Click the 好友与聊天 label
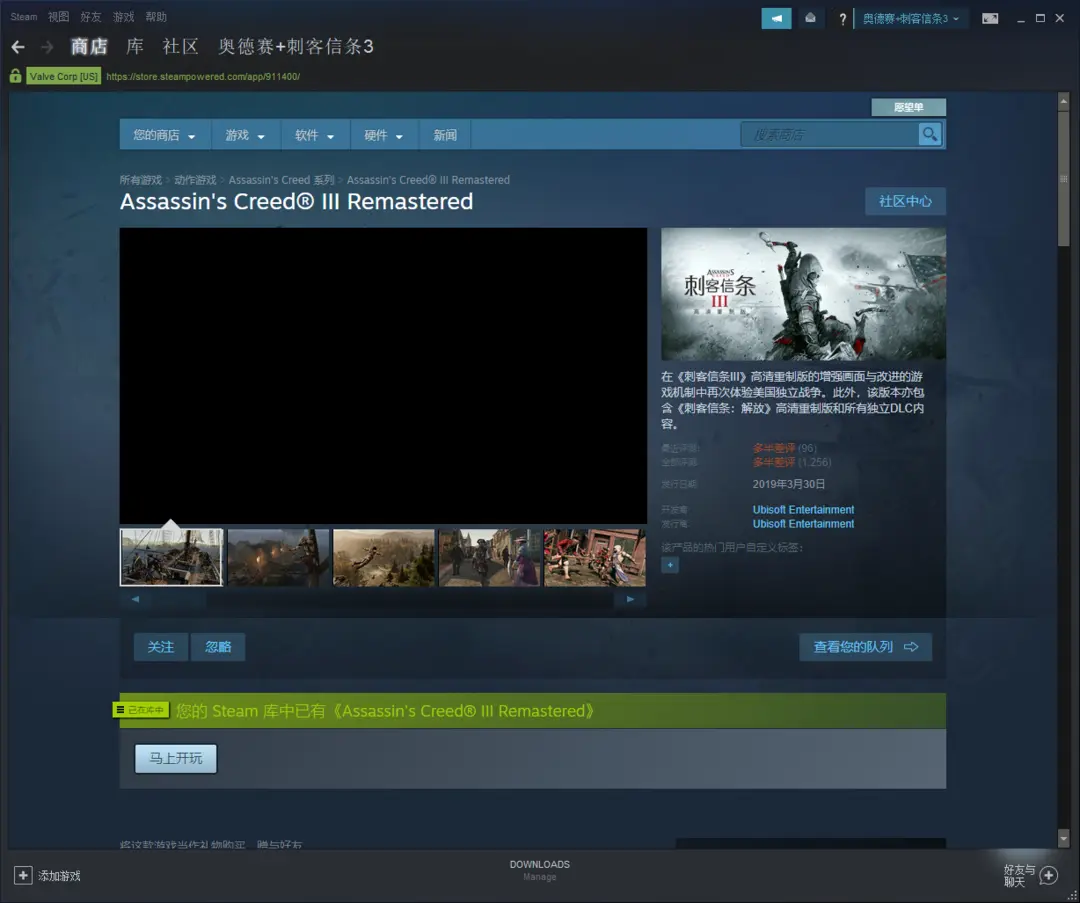 (x=1019, y=875)
